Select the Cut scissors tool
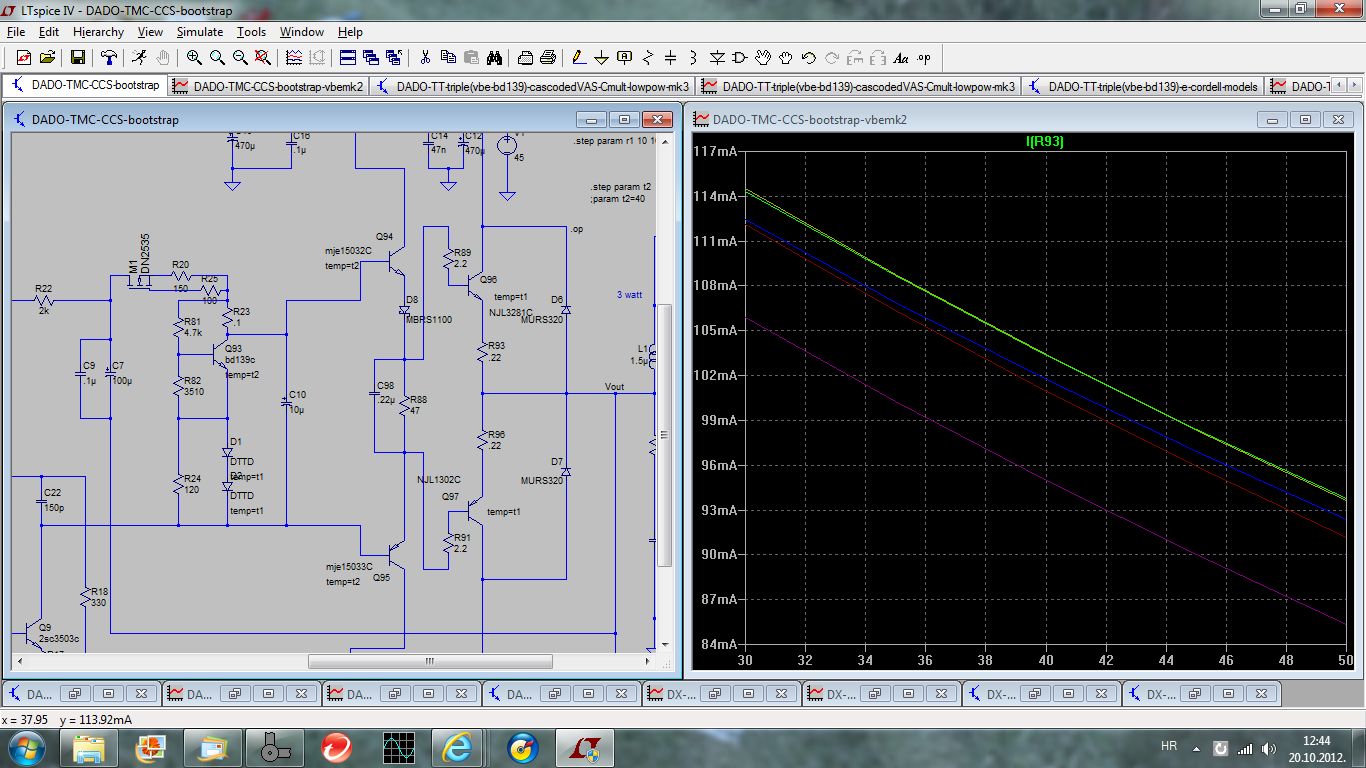1366x768 pixels. pos(425,58)
